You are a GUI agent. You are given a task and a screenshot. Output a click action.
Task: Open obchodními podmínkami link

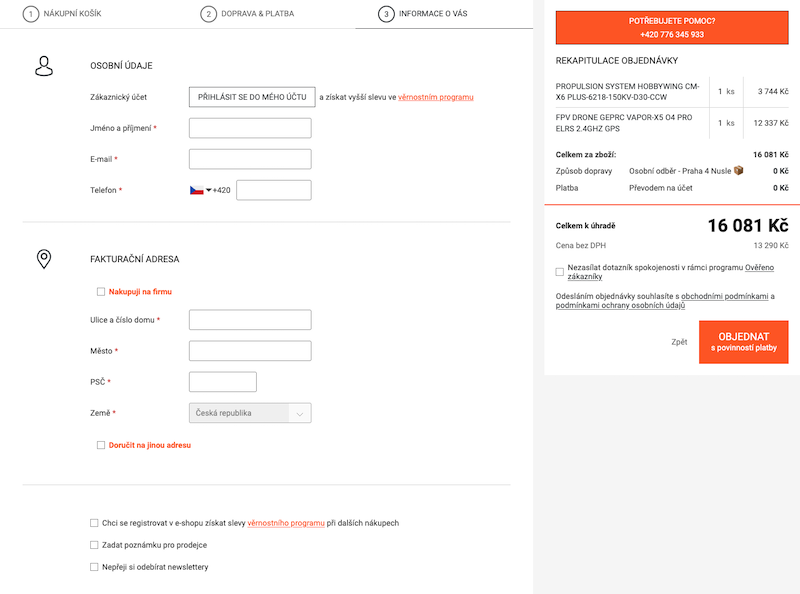point(724,296)
